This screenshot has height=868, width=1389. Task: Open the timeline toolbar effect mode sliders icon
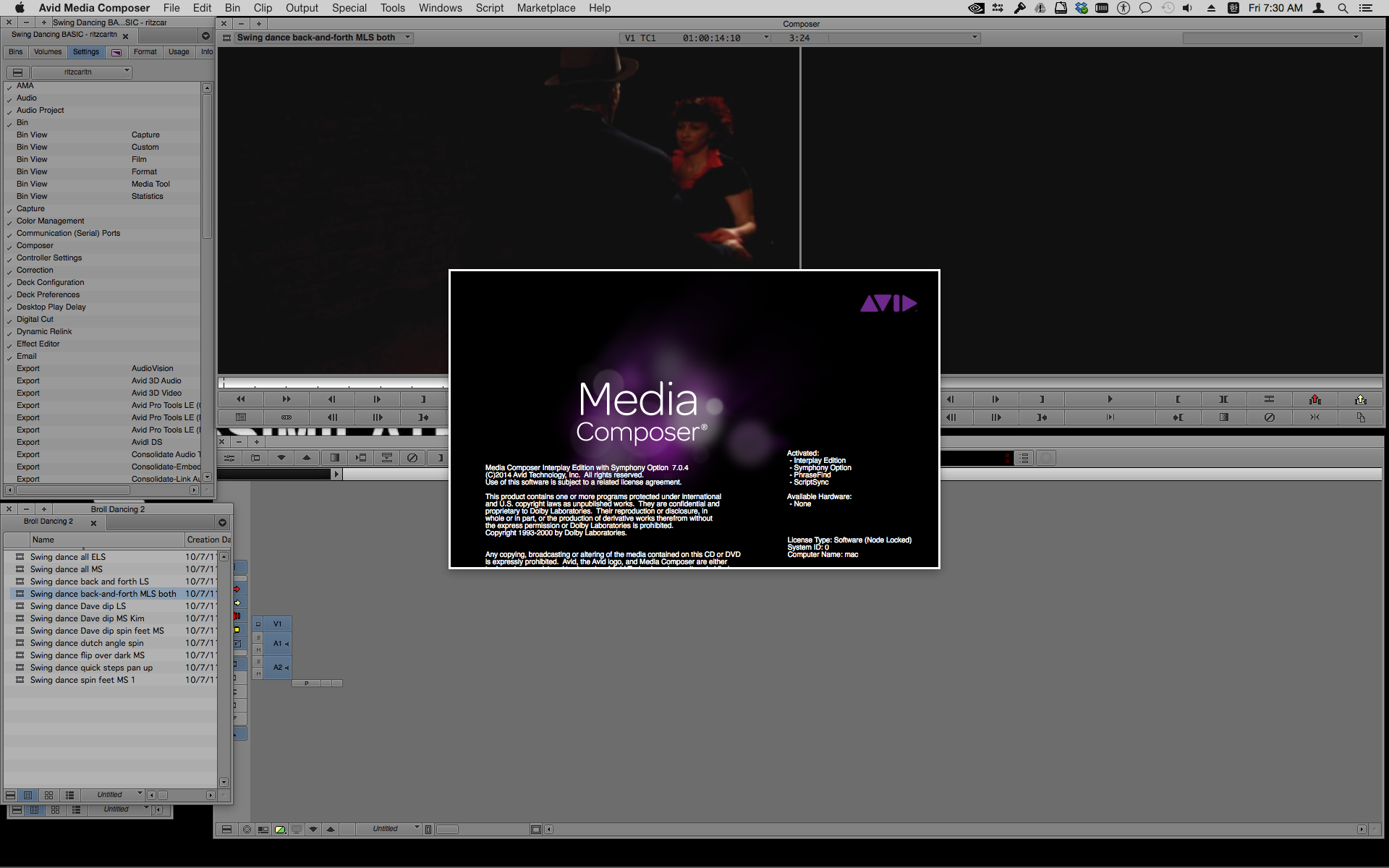coord(229,458)
